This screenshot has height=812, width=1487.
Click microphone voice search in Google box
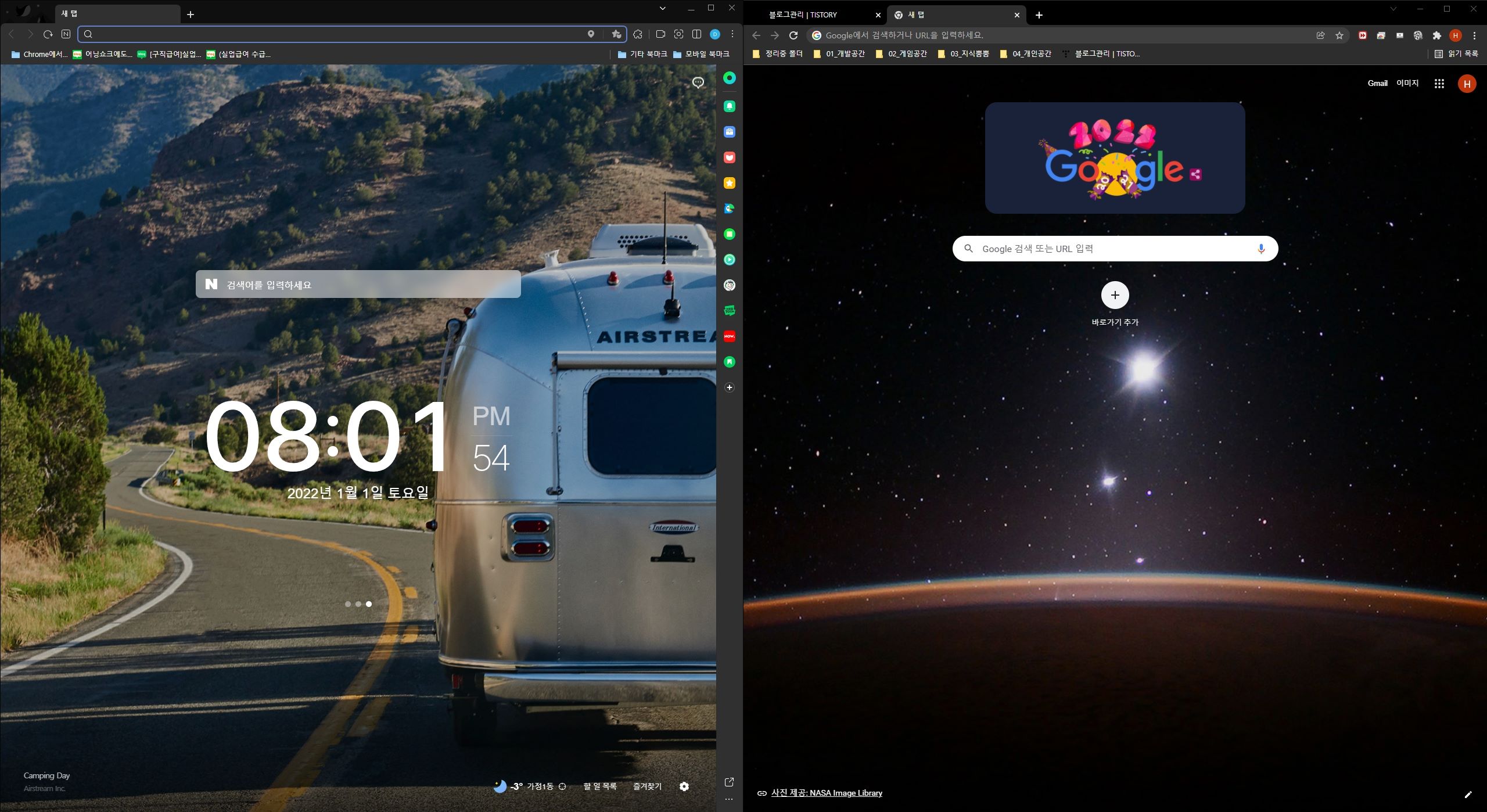tap(1261, 249)
